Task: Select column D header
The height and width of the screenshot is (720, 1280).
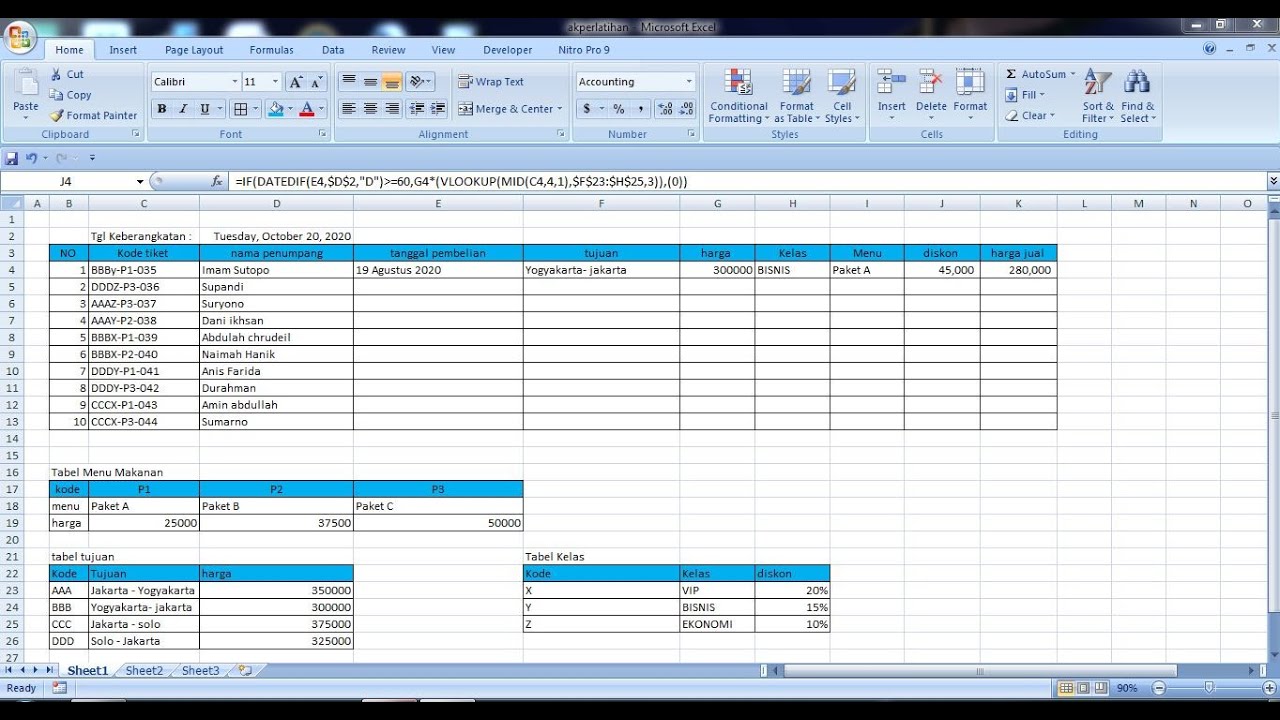Action: point(276,203)
